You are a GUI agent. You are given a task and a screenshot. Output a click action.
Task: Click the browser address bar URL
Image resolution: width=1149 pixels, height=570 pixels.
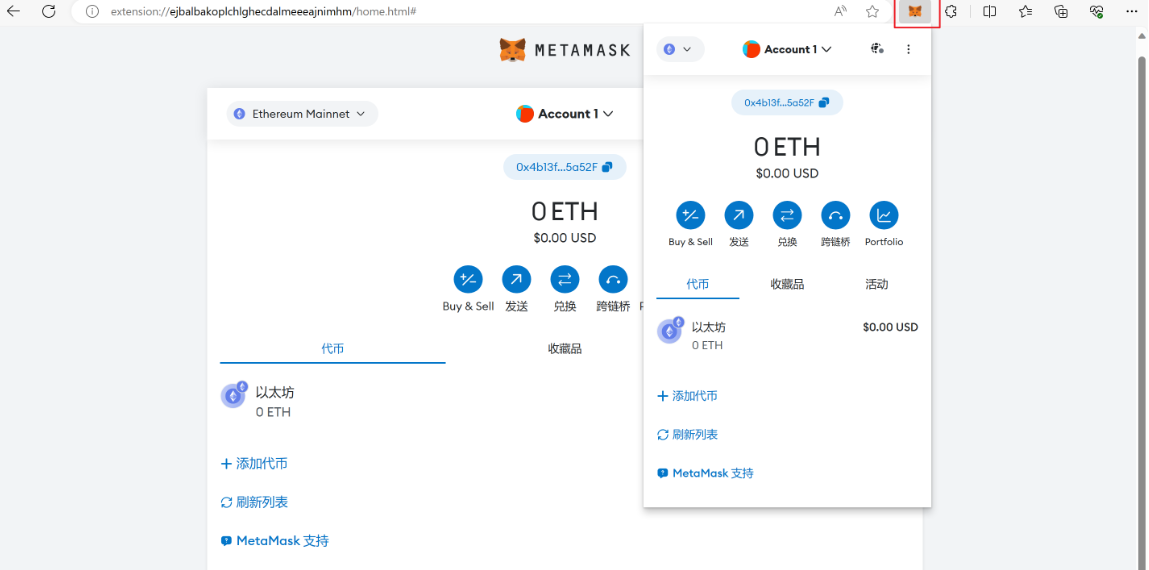[264, 12]
